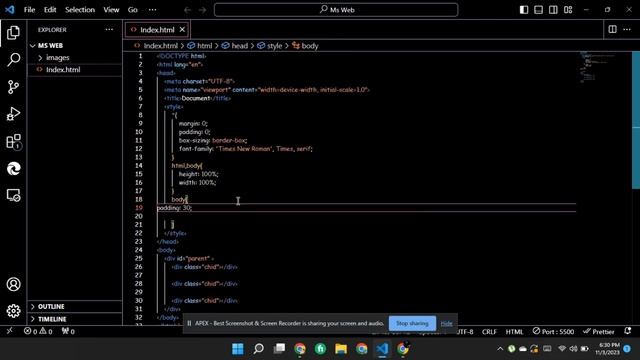Click line number 25 in the gutter

click(138, 258)
